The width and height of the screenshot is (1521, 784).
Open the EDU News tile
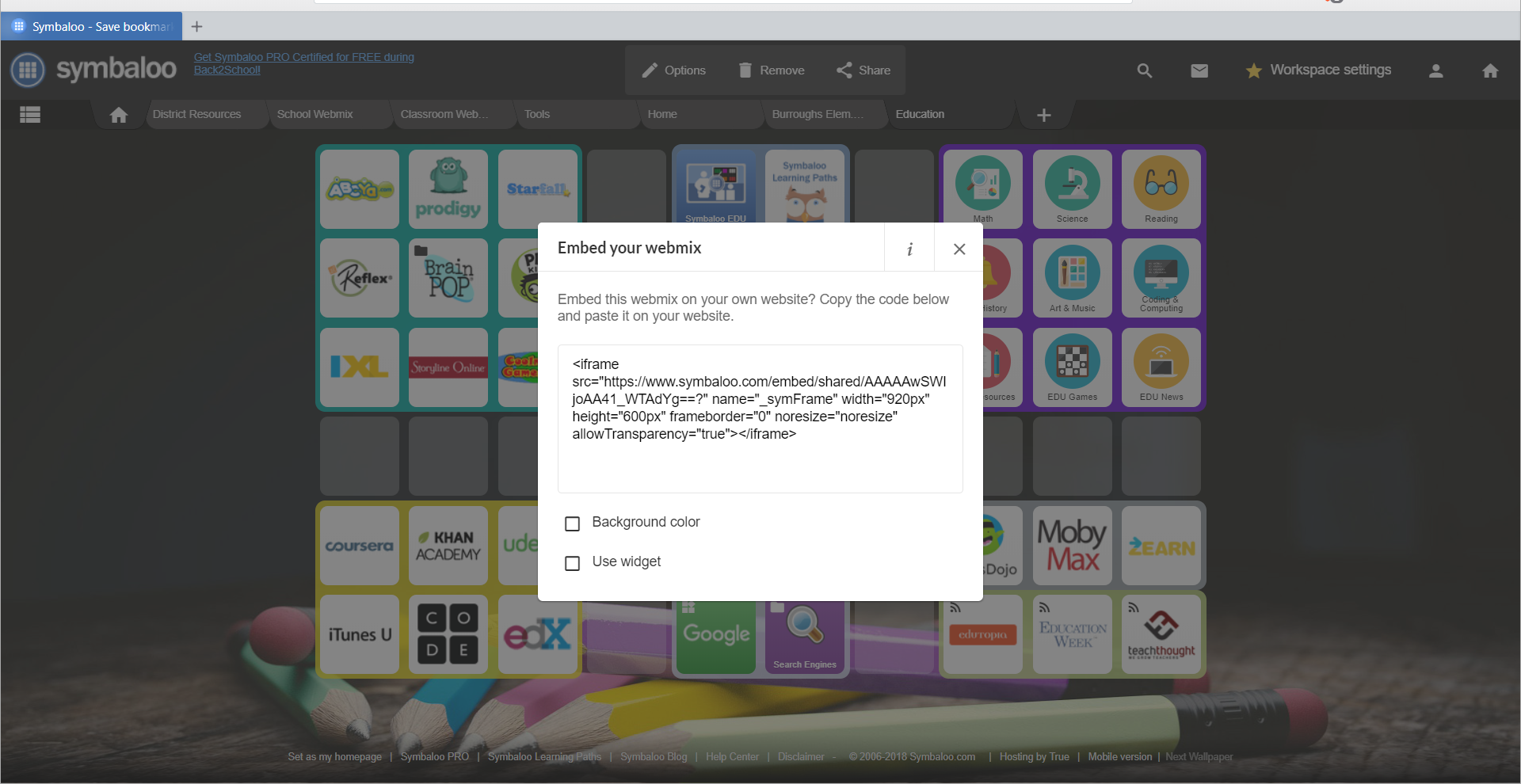point(1161,367)
